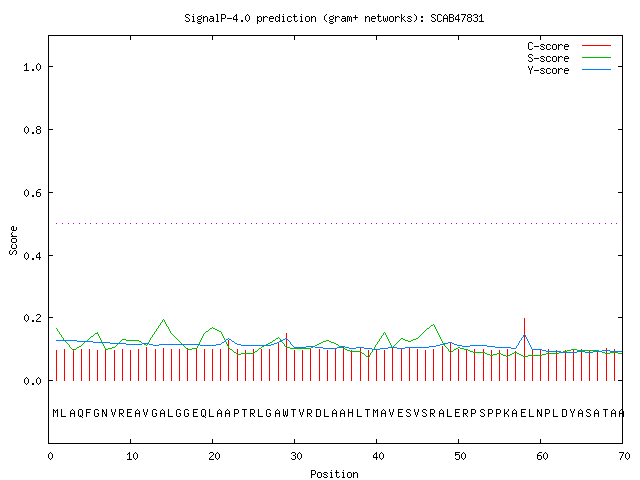Screen dimensions: 640x480
Task: Click the Position x-axis label
Action: click(x=334, y=474)
